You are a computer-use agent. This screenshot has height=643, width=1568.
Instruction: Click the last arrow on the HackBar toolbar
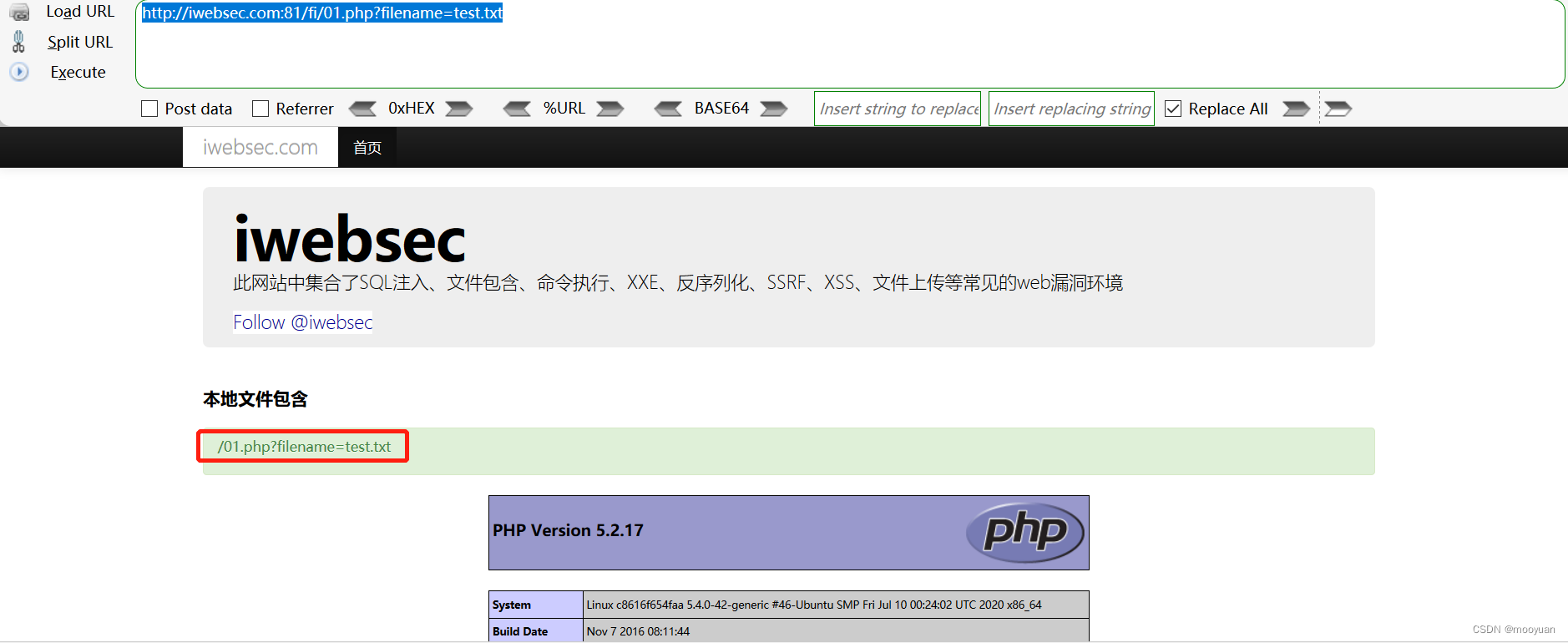(x=1338, y=109)
